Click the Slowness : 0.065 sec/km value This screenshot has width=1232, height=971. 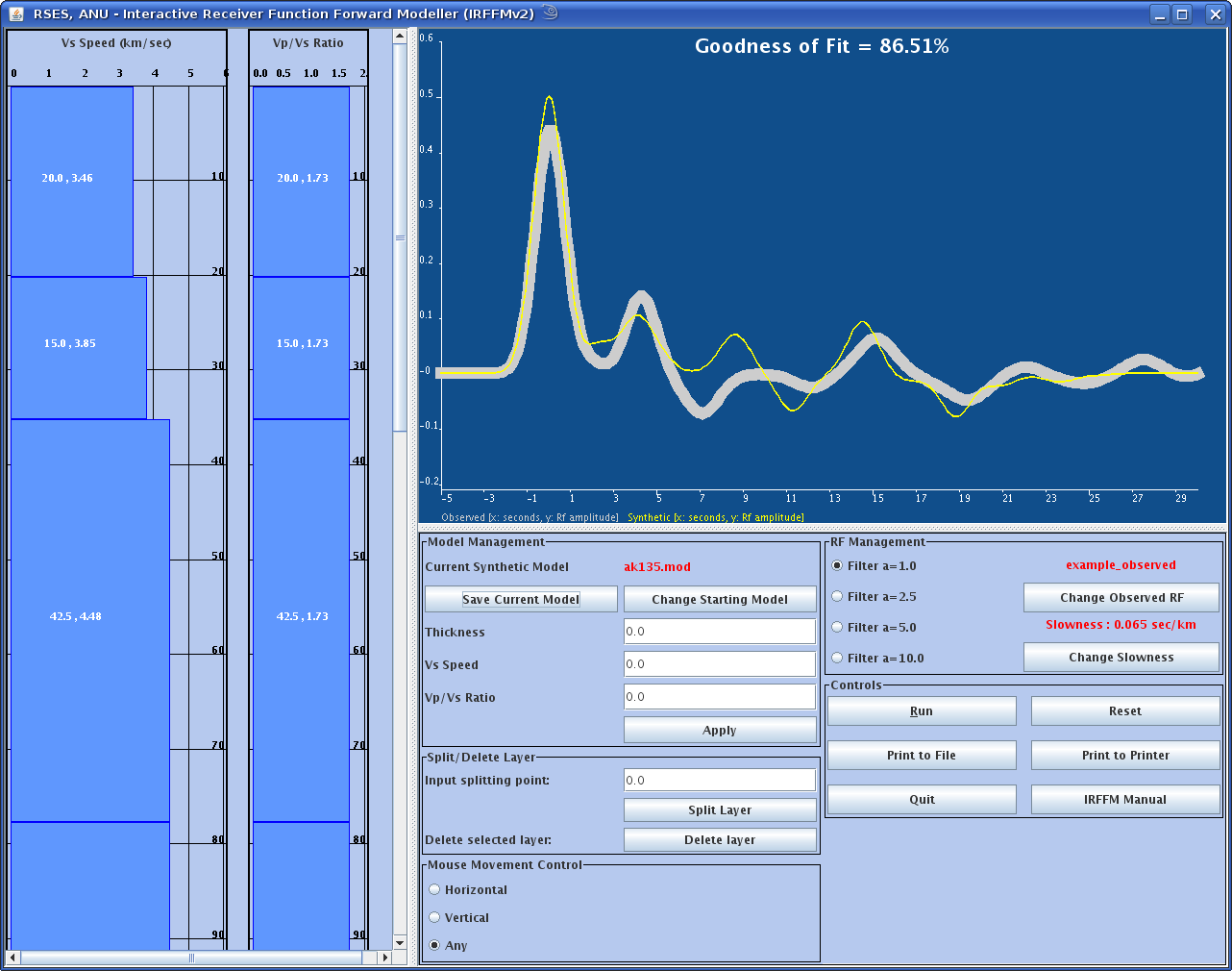click(x=1121, y=625)
